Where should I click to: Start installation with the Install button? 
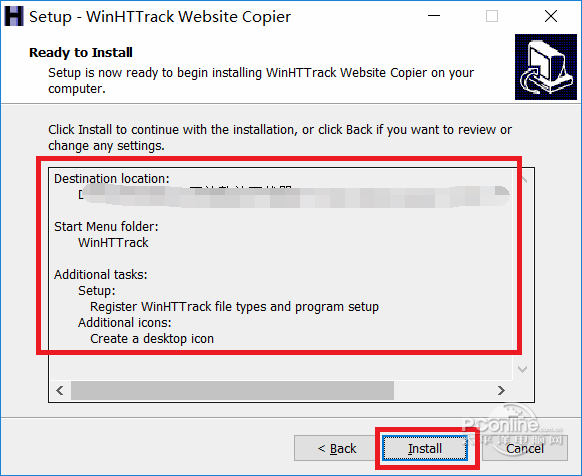coord(425,448)
